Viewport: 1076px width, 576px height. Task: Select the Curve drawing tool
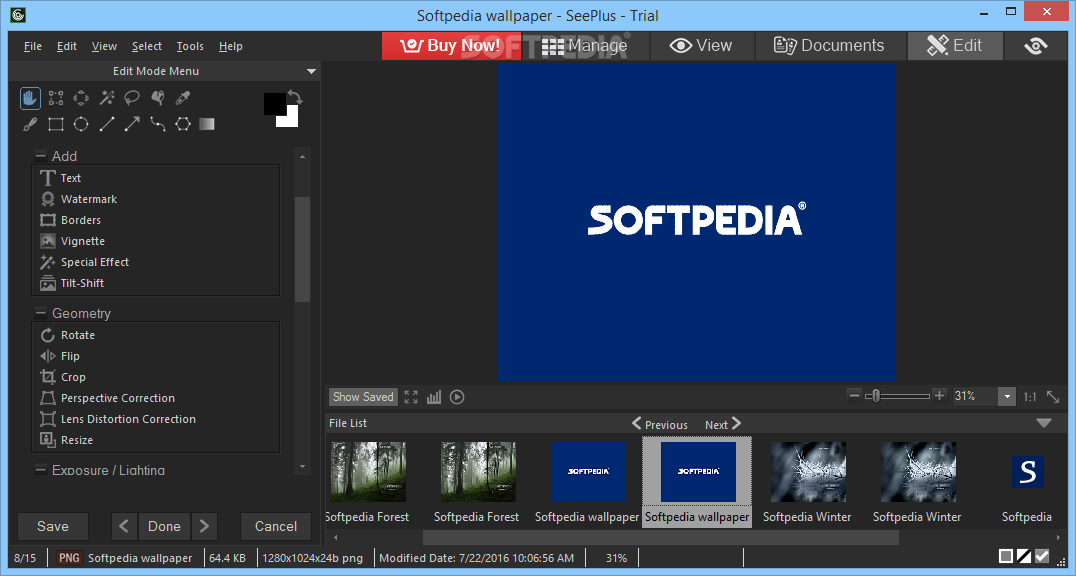point(157,124)
